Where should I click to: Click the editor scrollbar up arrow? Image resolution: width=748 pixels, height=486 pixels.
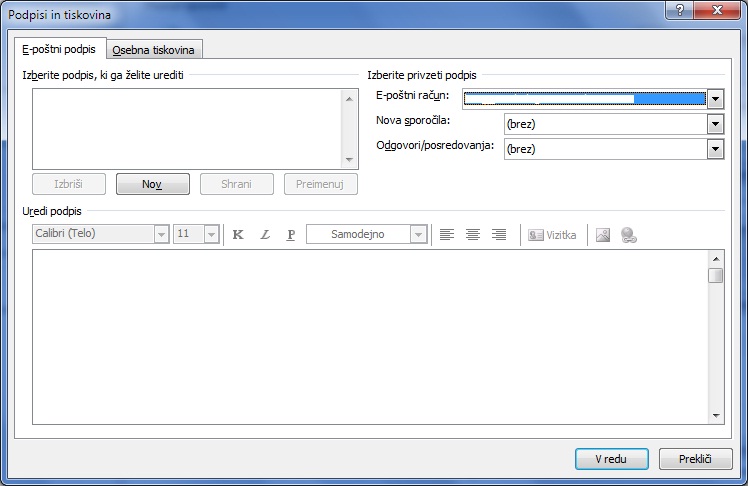pyautogui.click(x=716, y=259)
